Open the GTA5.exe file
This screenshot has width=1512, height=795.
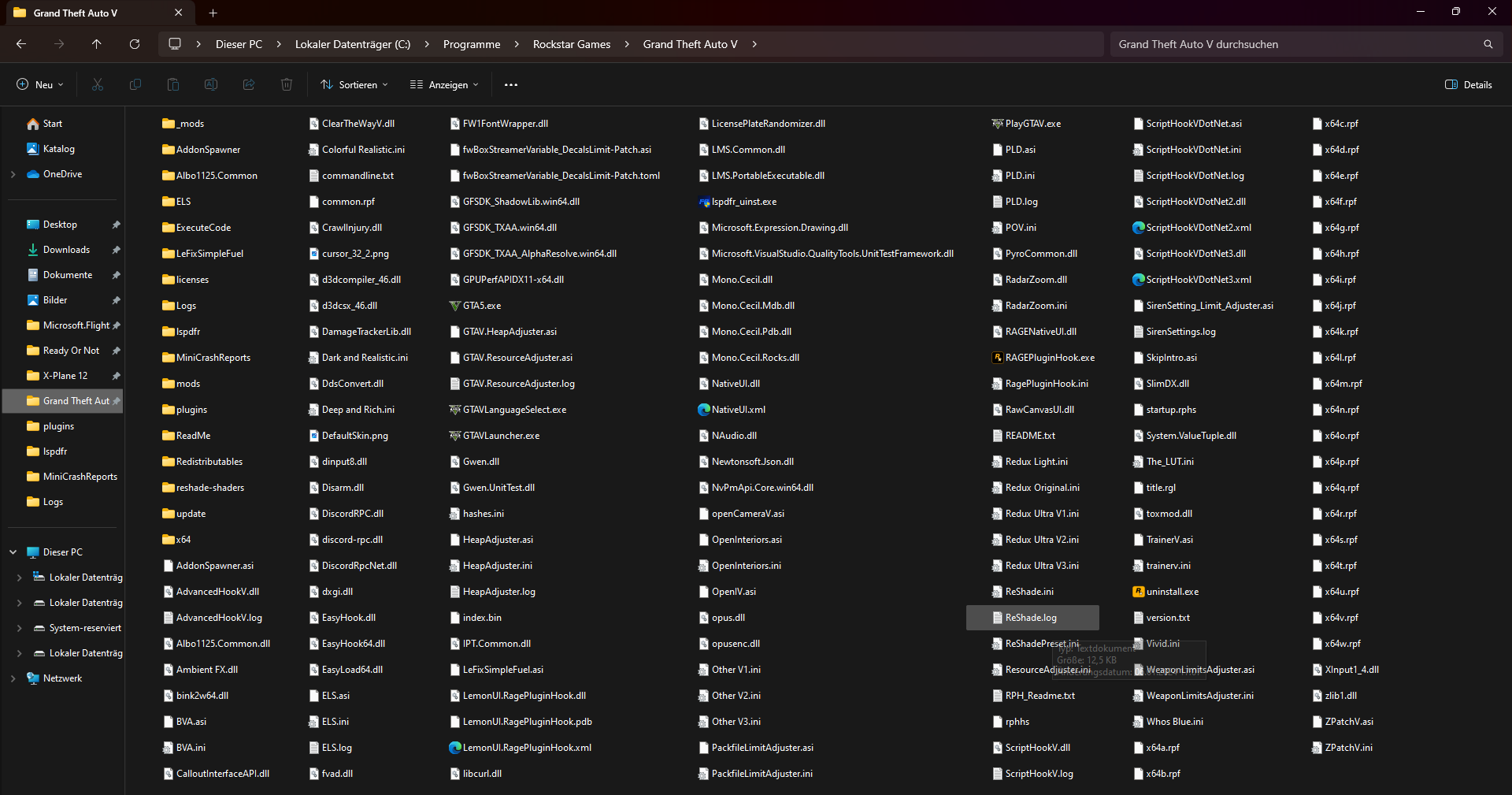coord(481,306)
